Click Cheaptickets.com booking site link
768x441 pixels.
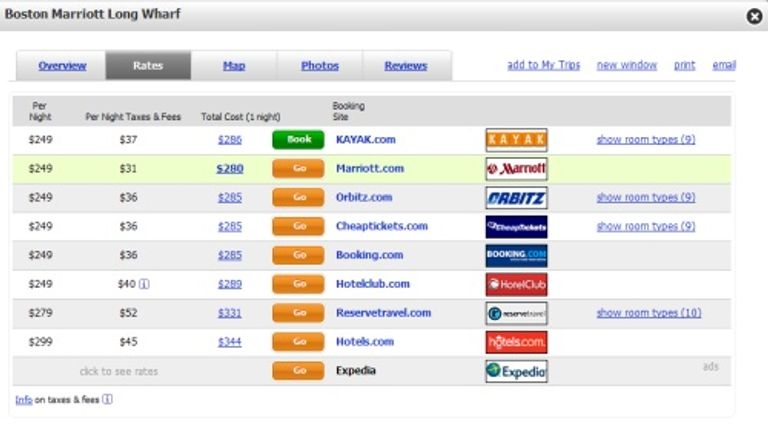click(x=382, y=226)
